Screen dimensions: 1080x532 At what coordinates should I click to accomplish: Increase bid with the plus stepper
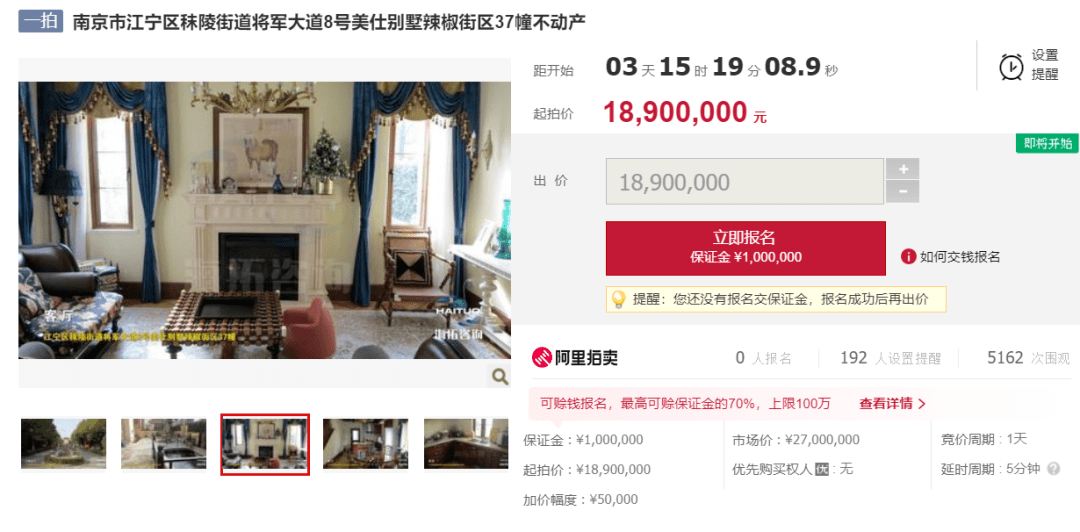[902, 169]
